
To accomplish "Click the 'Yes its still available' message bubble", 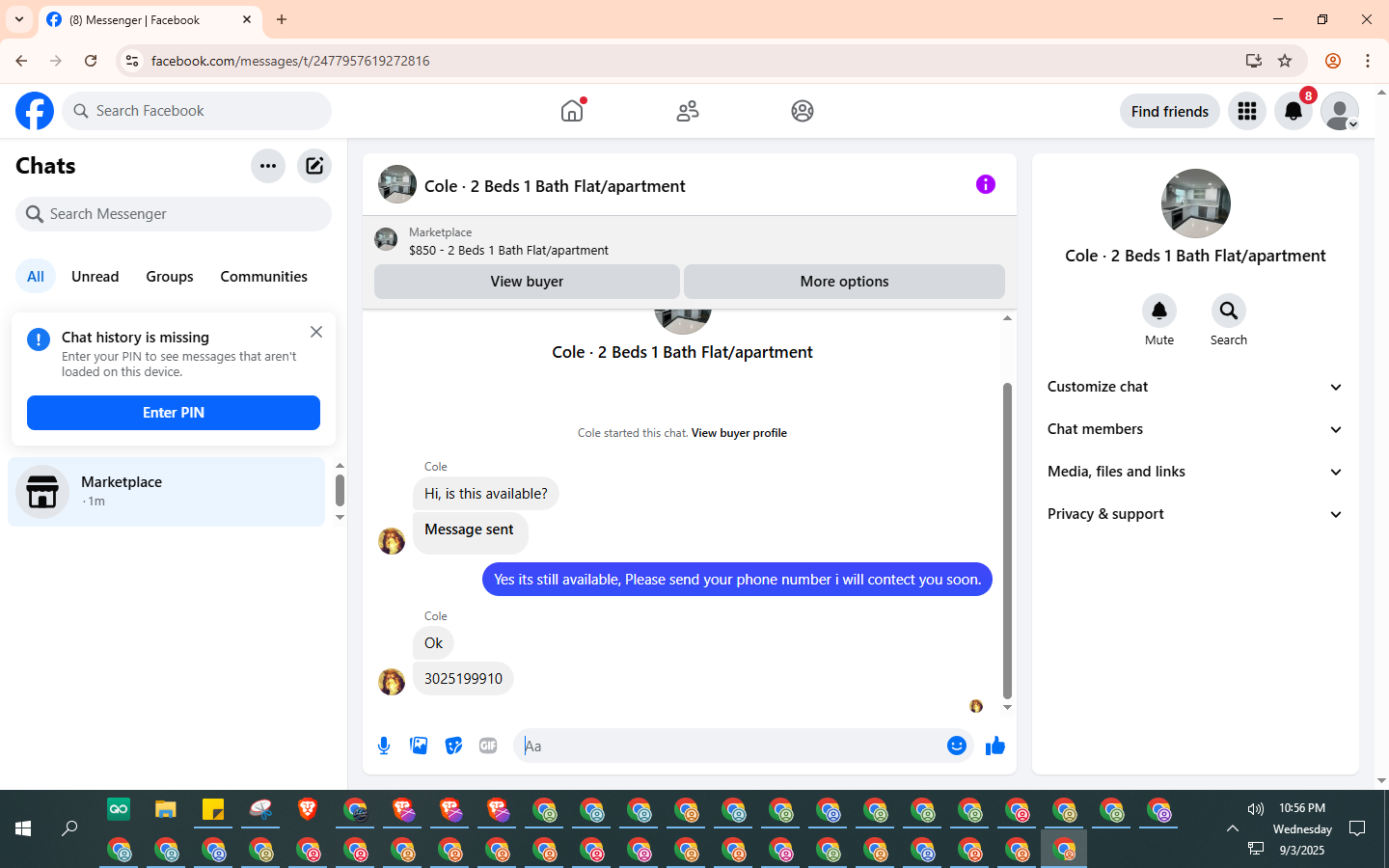I will click(737, 580).
